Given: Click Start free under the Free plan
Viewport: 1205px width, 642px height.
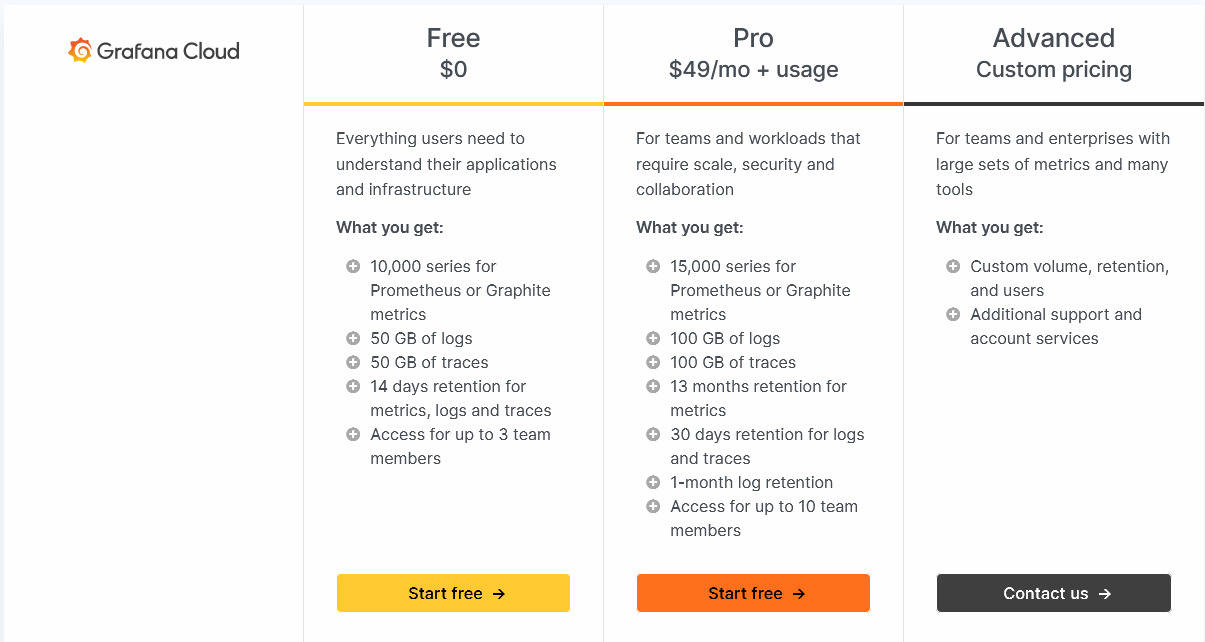Looking at the screenshot, I should (x=453, y=593).
